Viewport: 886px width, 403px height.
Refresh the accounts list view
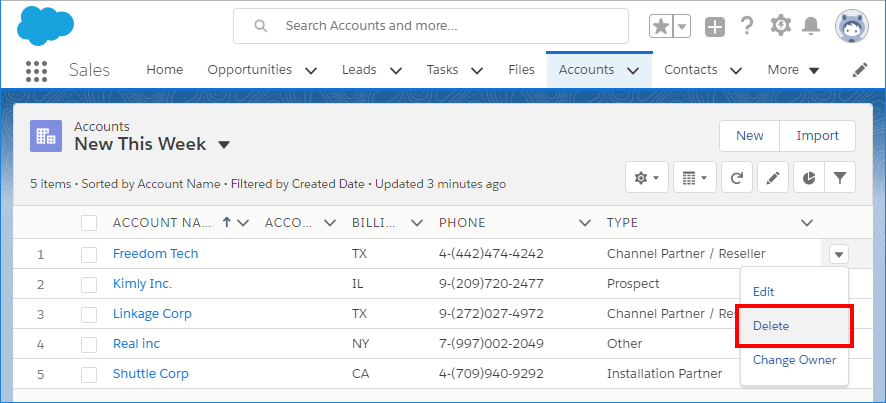(737, 178)
